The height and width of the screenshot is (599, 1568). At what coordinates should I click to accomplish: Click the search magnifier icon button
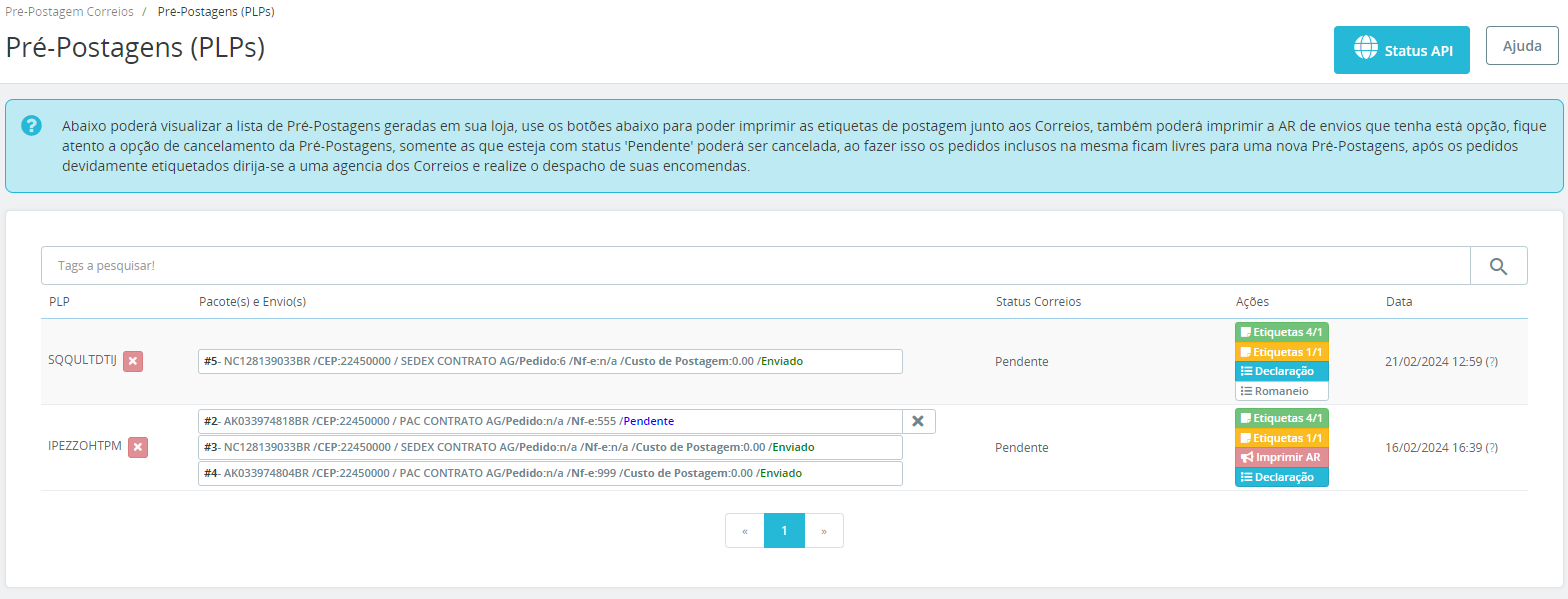1498,266
